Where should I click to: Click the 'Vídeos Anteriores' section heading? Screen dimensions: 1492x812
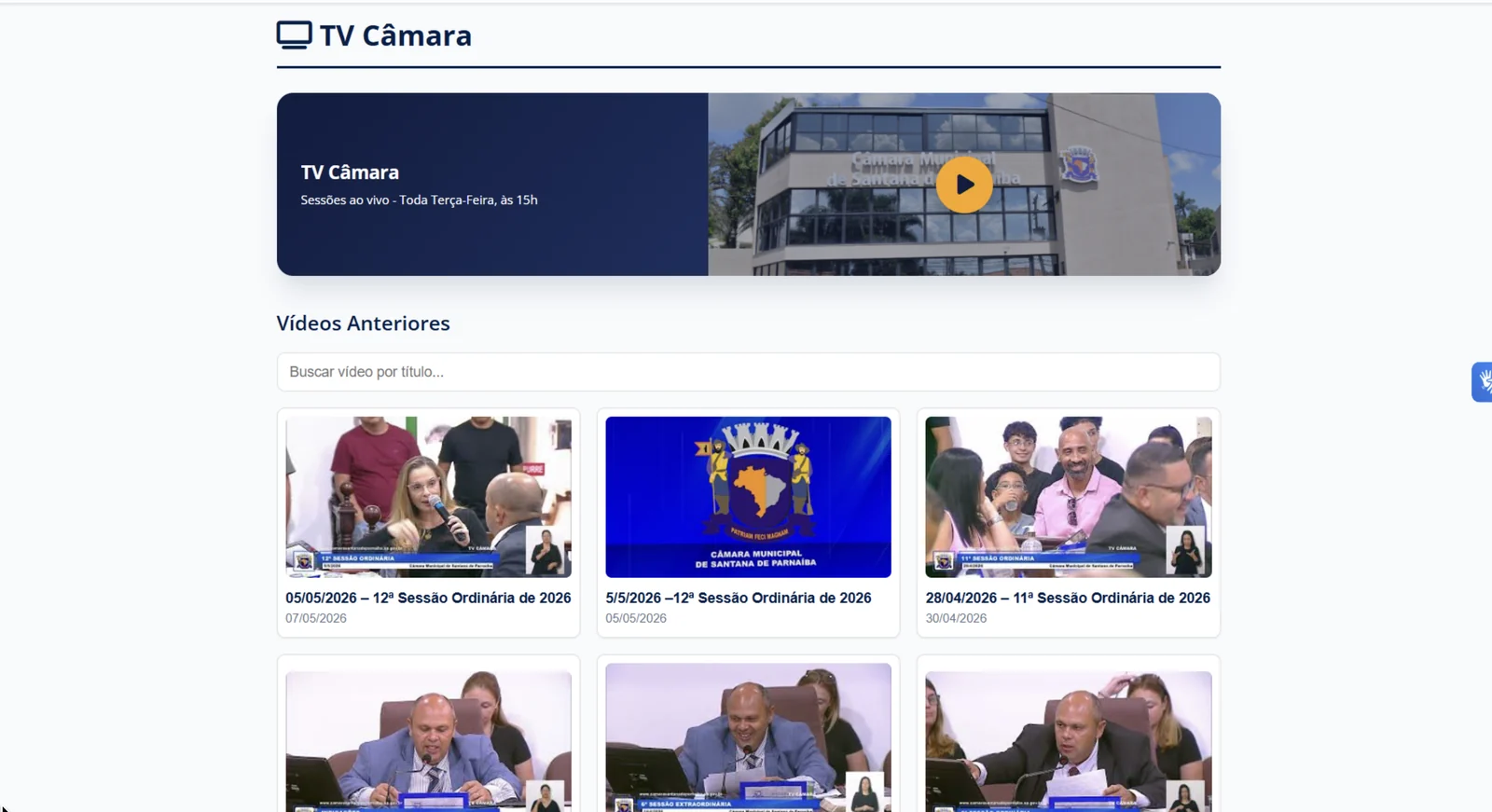[363, 323]
